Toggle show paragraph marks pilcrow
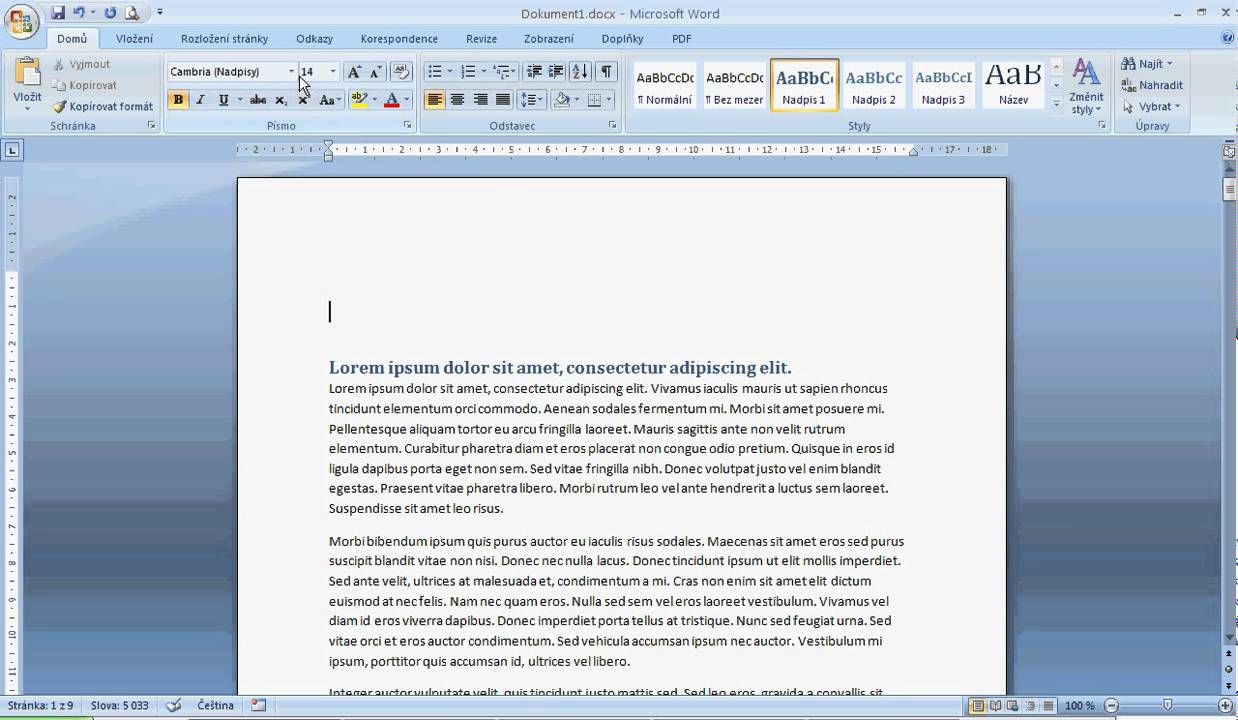This screenshot has height=720, width=1238. [x=606, y=72]
